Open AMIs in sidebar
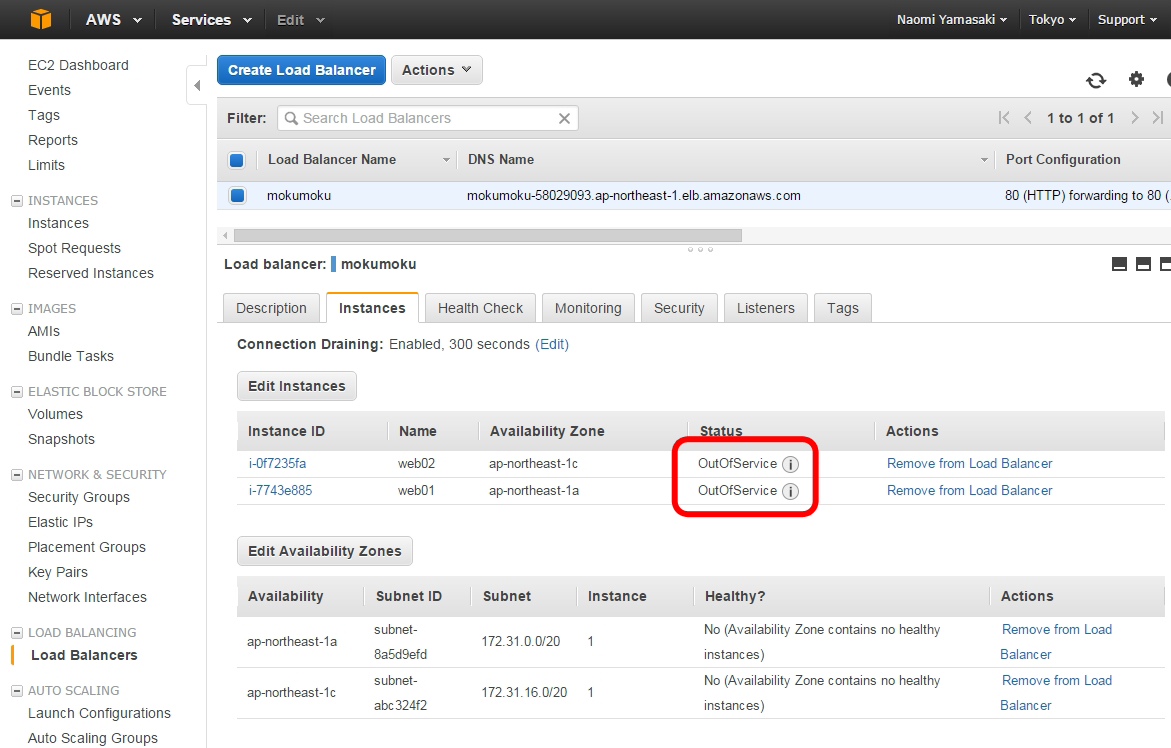1171x748 pixels. [x=44, y=331]
